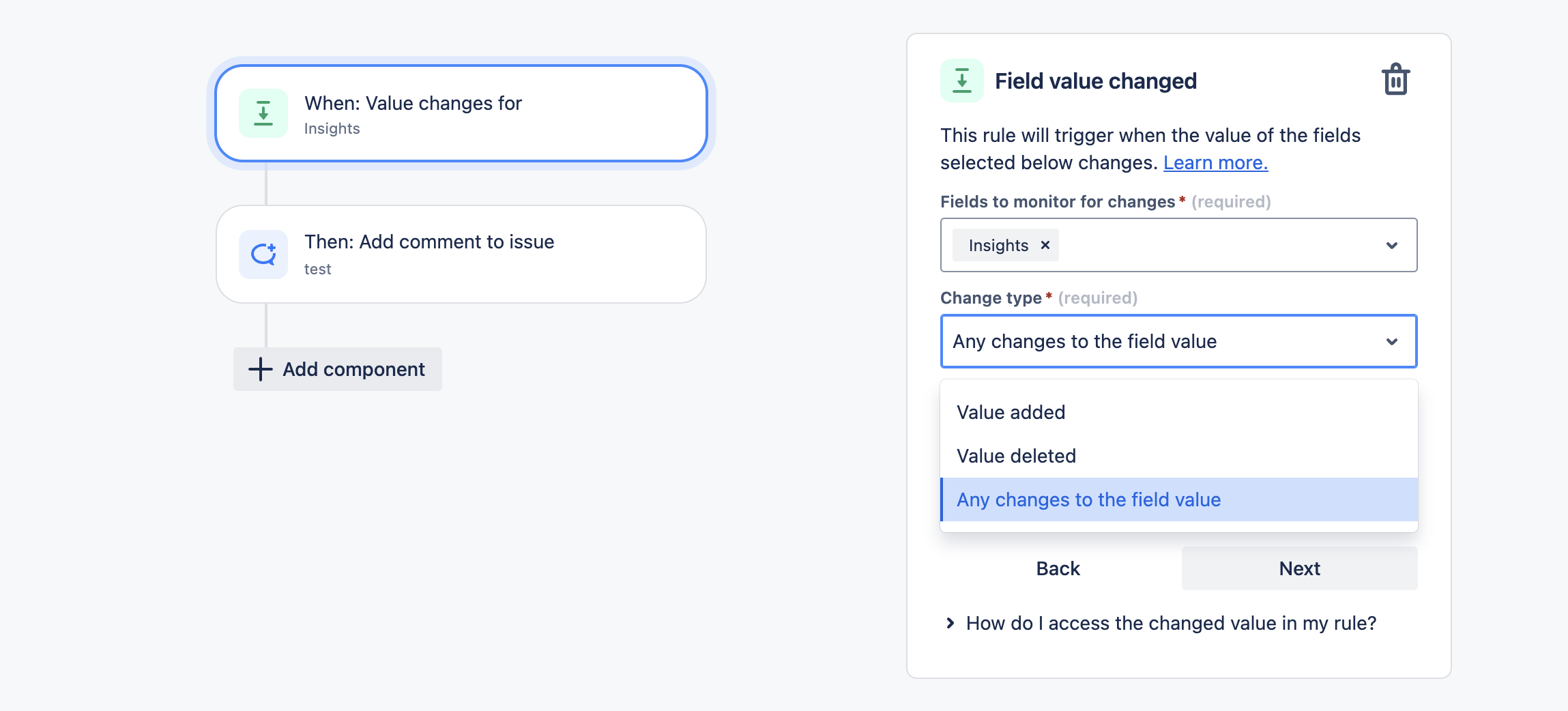Open the Fields to monitor dropdown
Screen dimensions: 1568x711
coord(1393,245)
